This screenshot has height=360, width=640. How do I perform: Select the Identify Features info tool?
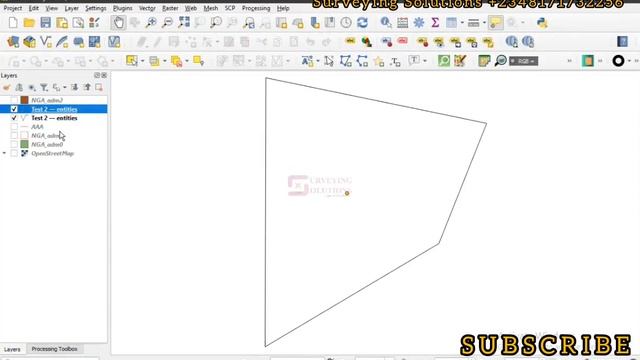pyautogui.click(x=386, y=22)
